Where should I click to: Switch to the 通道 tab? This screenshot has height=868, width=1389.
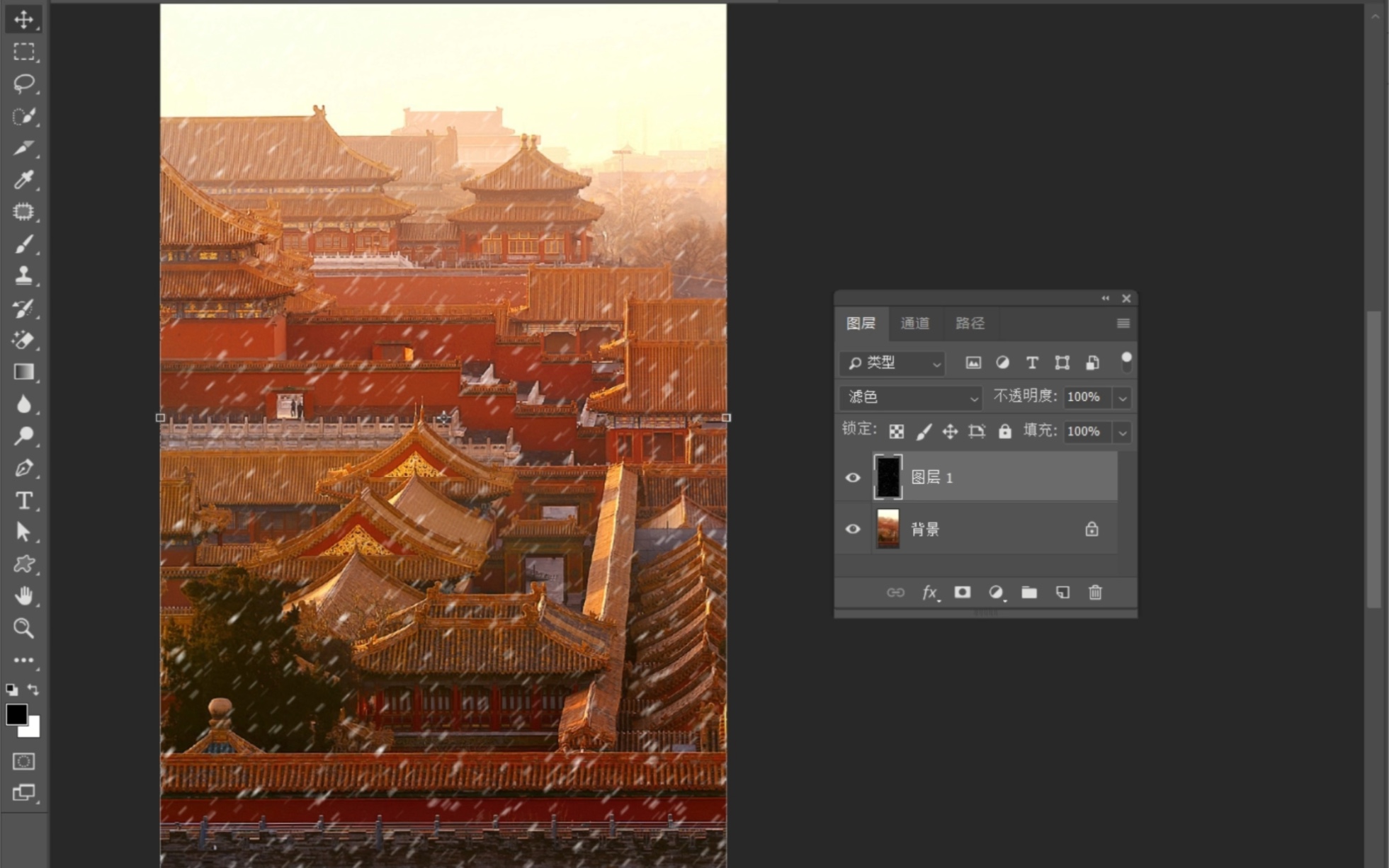click(914, 324)
